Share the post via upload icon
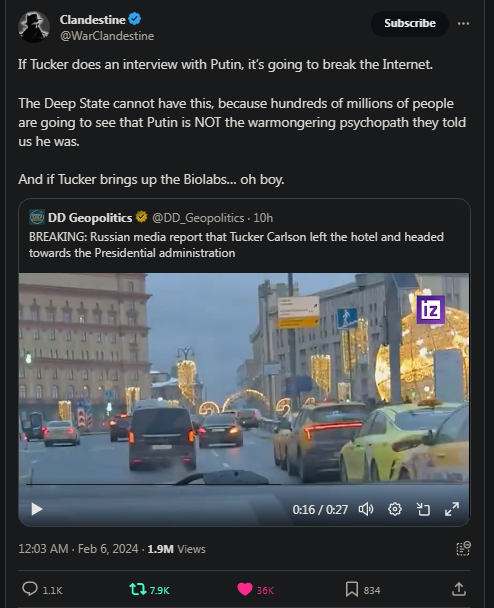The image size is (494, 608). (x=459, y=589)
